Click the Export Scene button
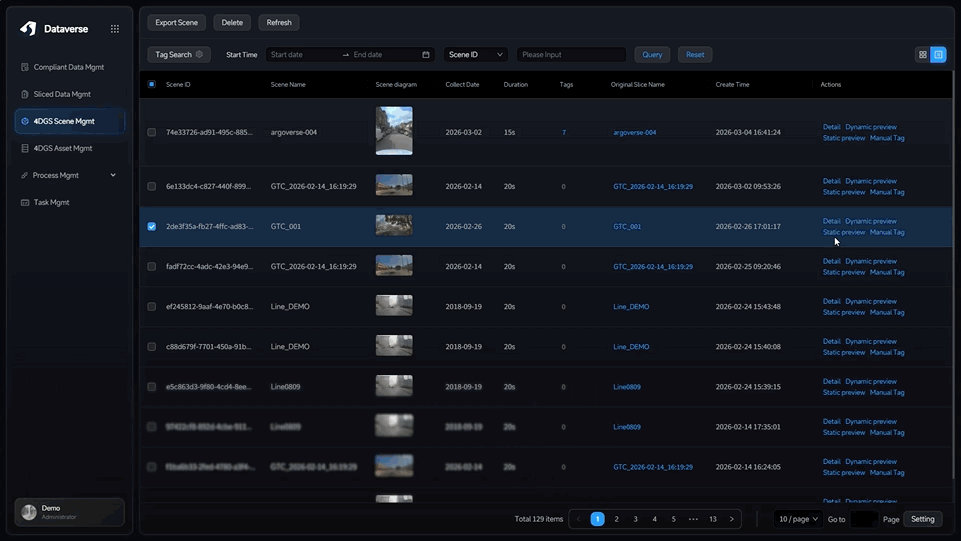Viewport: 961px width, 541px height. pos(177,22)
